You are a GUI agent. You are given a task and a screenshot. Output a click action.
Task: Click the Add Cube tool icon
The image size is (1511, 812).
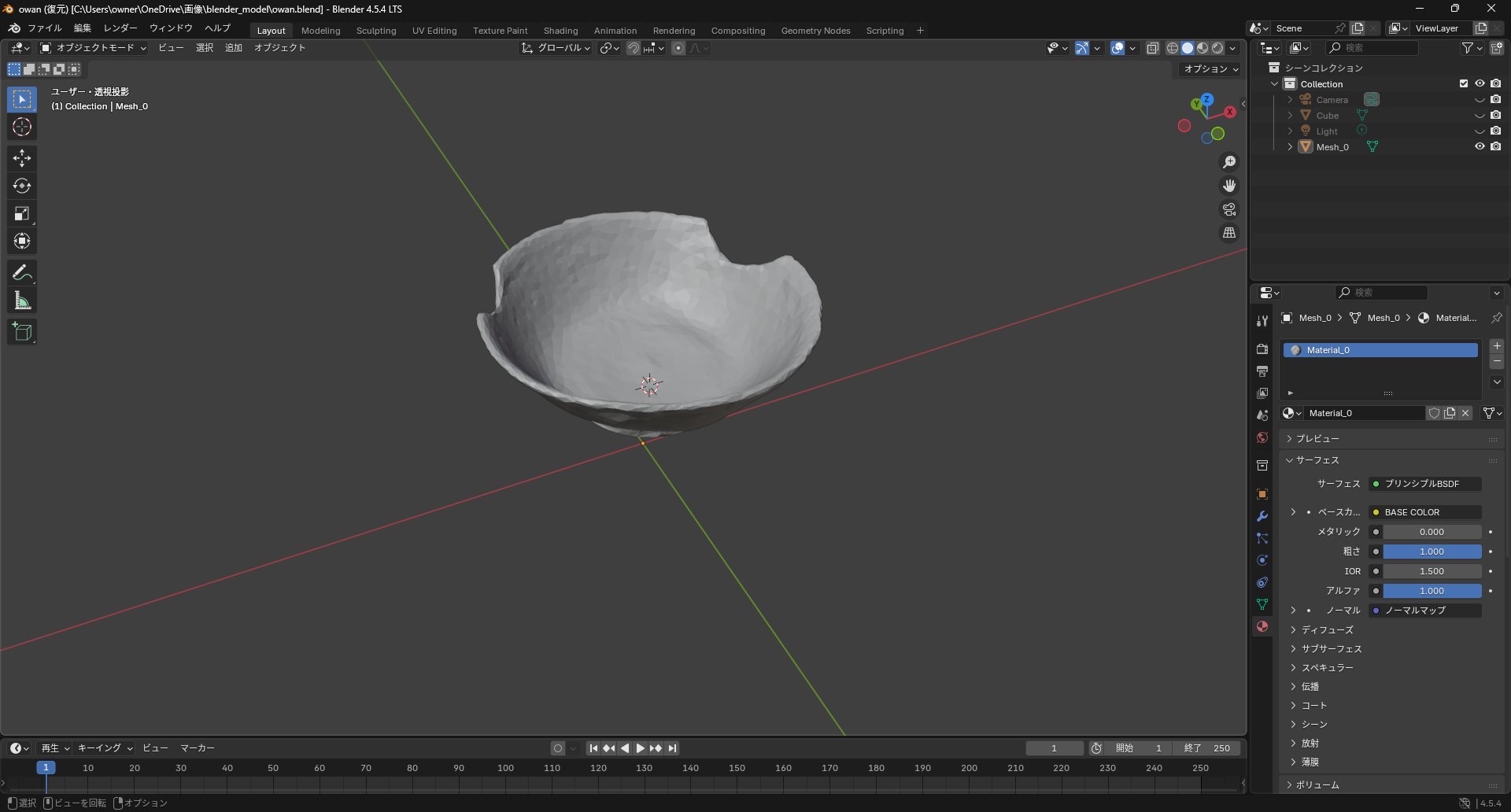click(x=22, y=332)
